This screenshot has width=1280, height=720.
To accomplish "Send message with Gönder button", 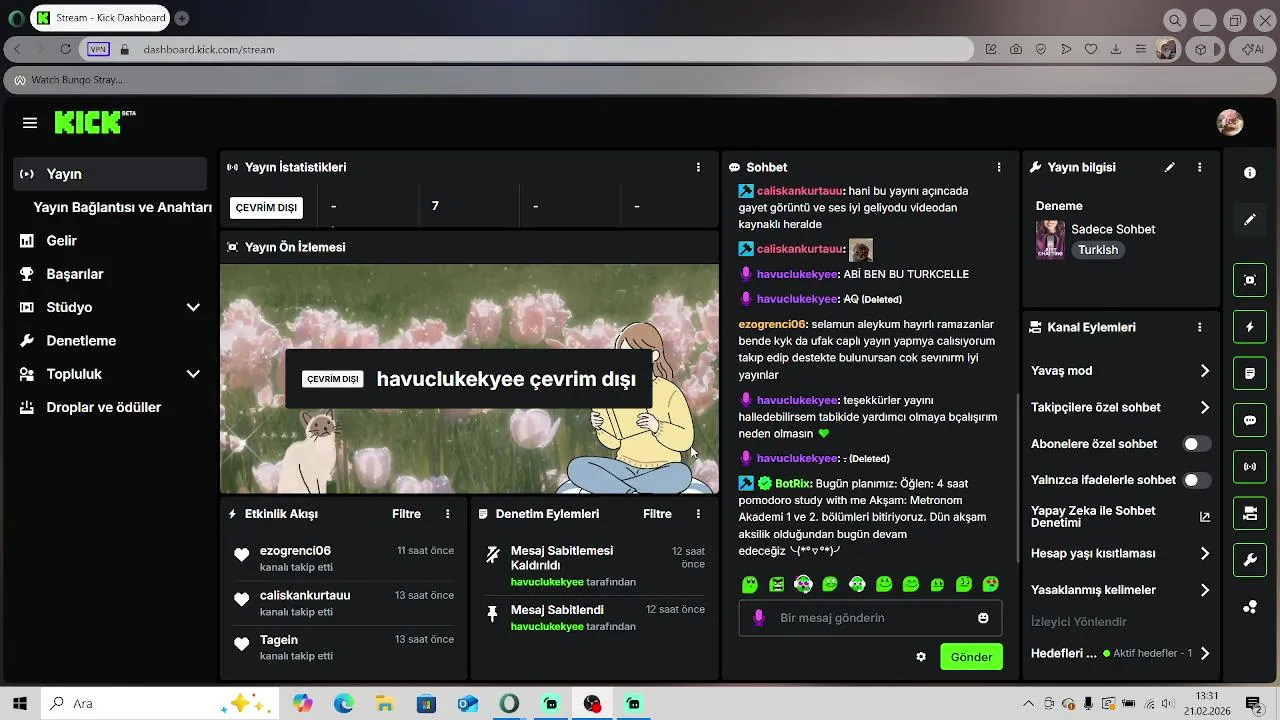I will [971, 657].
